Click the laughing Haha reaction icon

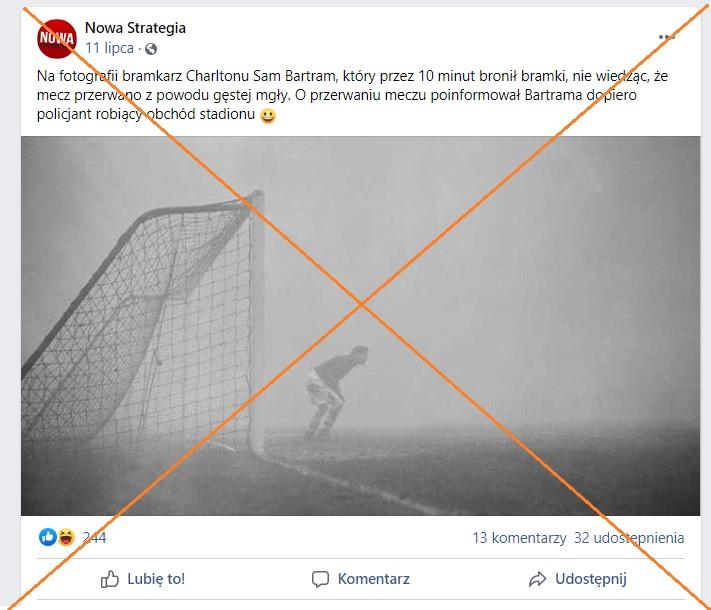tap(66, 537)
